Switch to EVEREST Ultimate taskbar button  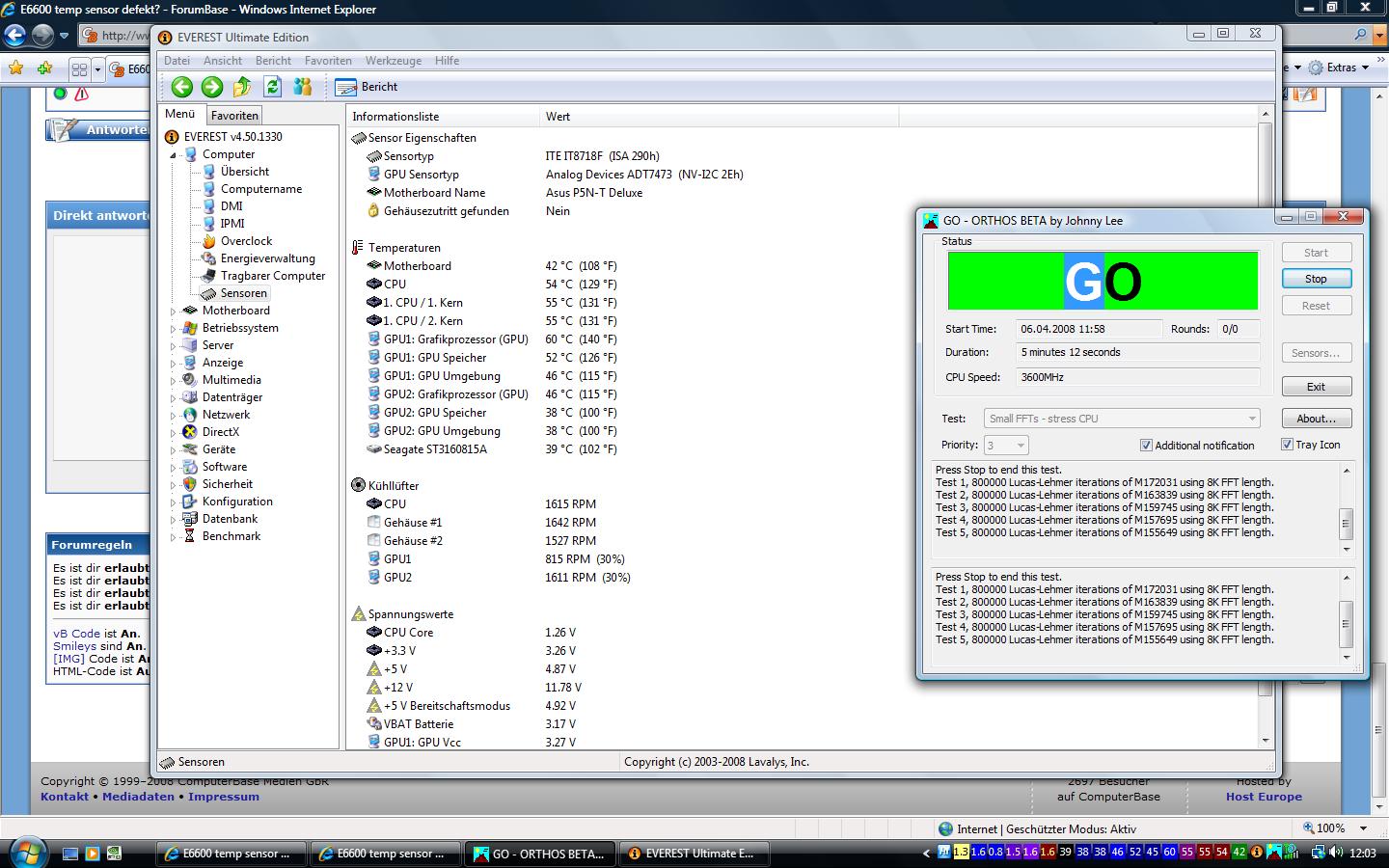(x=694, y=854)
